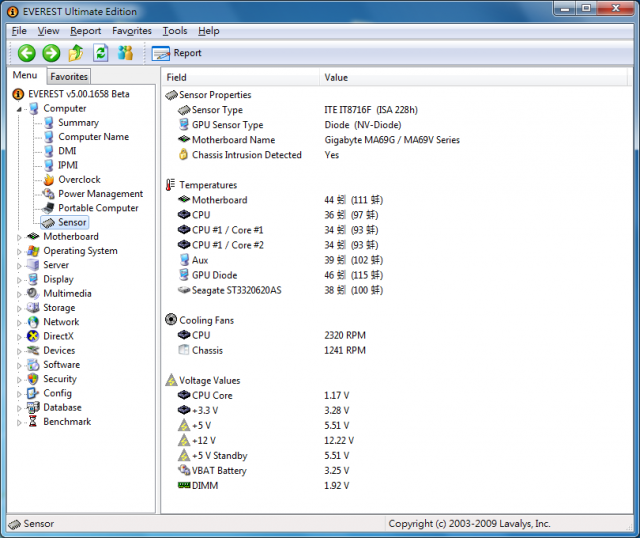Expand the Network tree node
The width and height of the screenshot is (640, 538).
(x=19, y=323)
